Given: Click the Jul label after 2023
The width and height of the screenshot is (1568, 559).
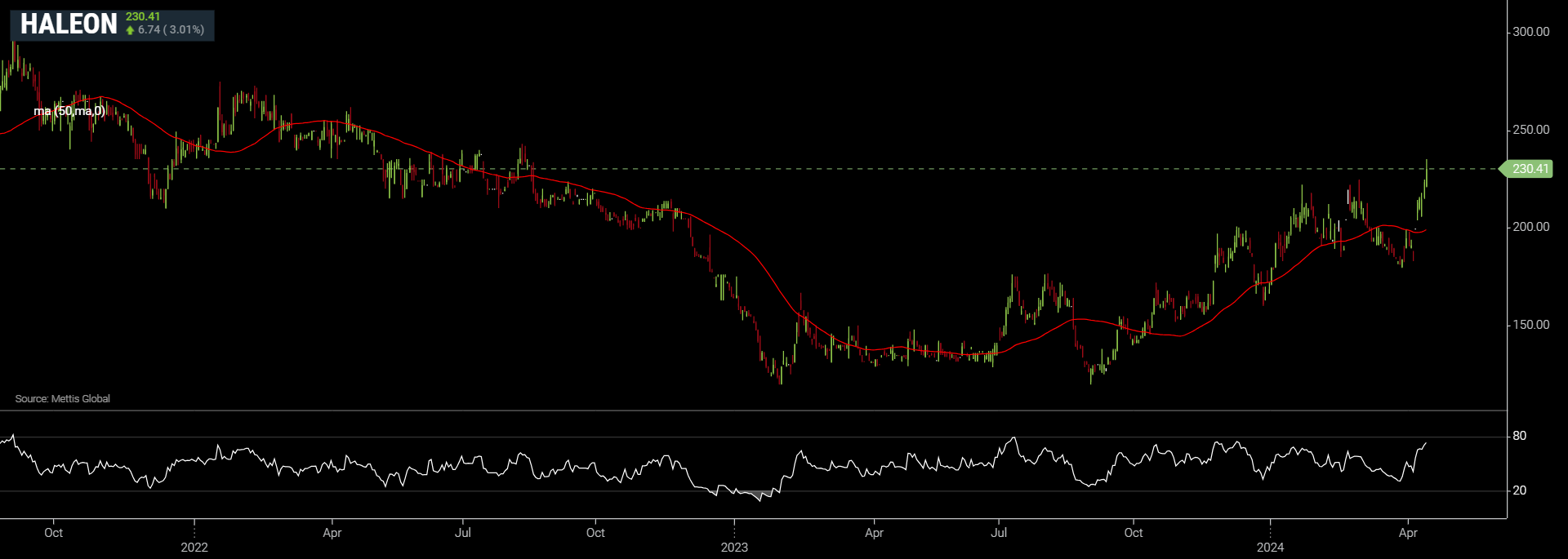Looking at the screenshot, I should tap(999, 533).
